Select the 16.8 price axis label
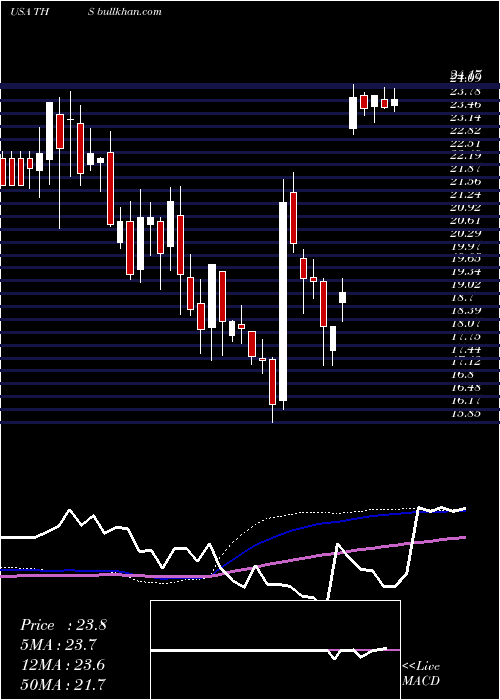 [x=462, y=375]
